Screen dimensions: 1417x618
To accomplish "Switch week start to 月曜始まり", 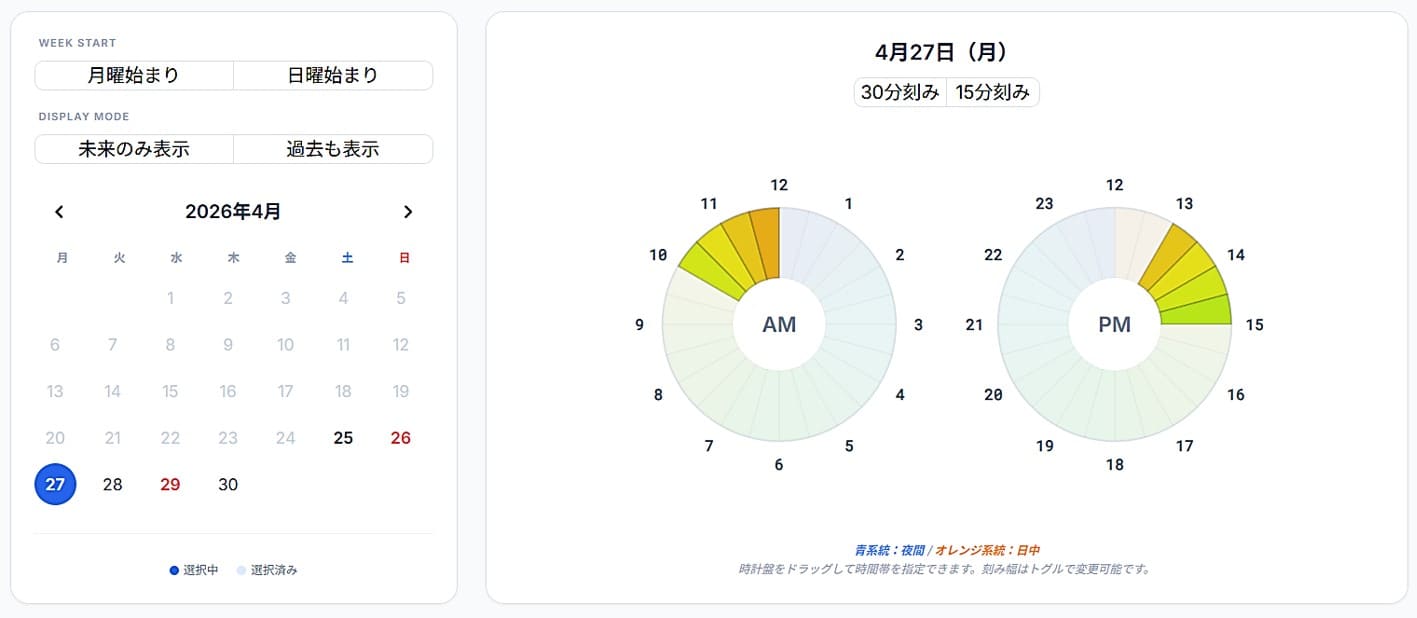I will (x=134, y=76).
